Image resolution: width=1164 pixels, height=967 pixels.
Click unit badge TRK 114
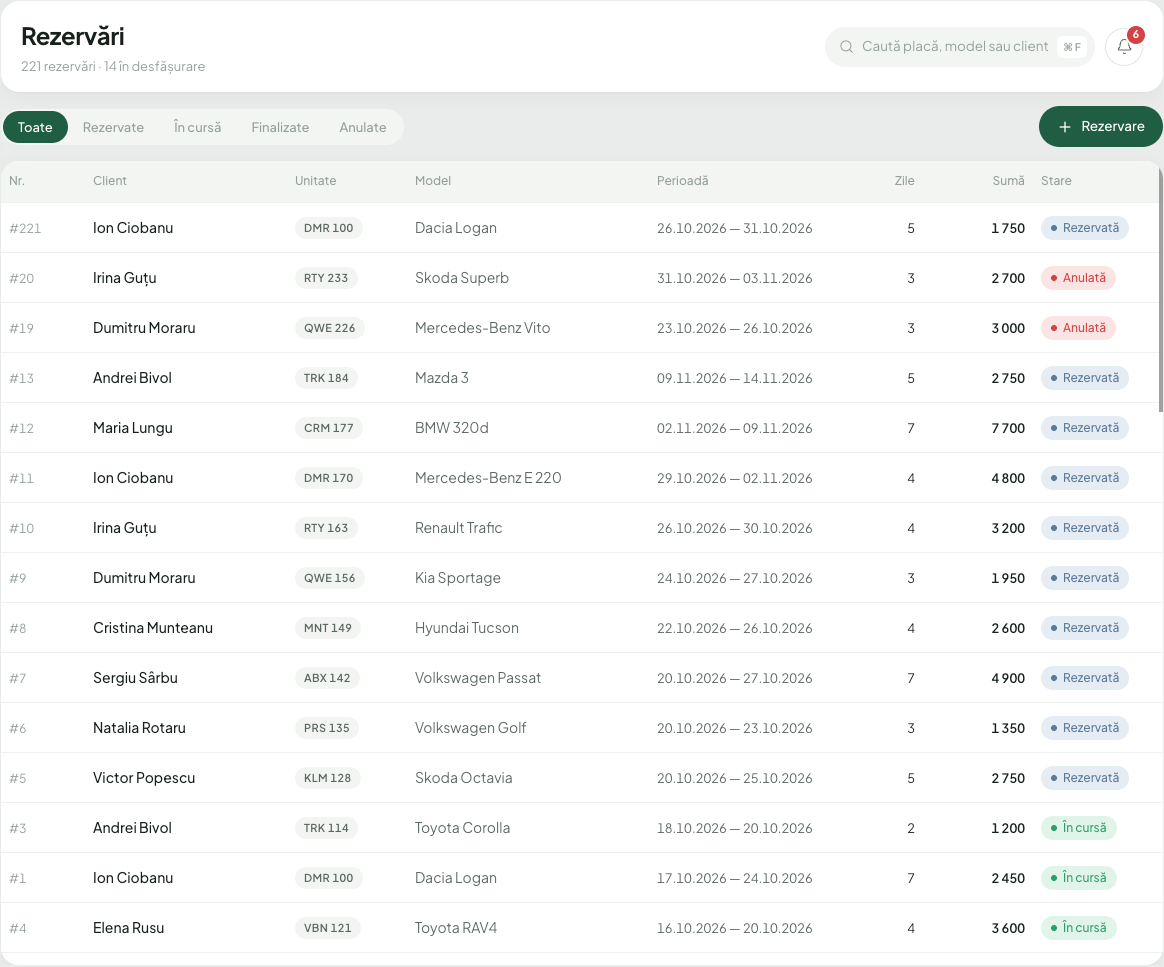326,828
